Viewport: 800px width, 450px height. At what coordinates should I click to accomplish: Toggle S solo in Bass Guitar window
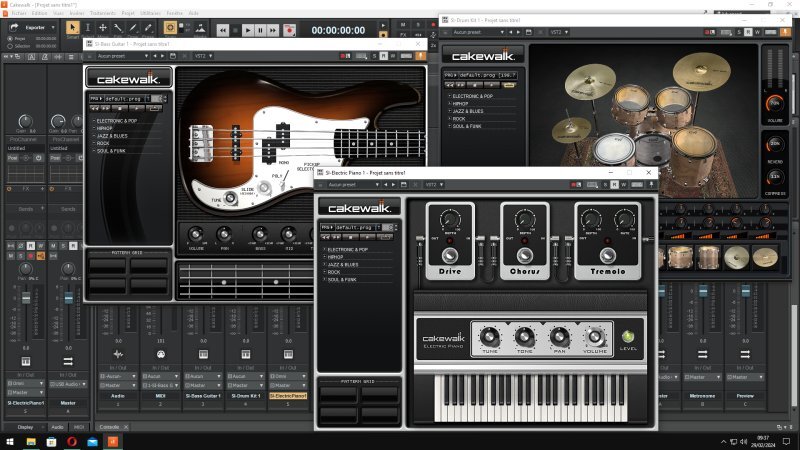coord(374,56)
